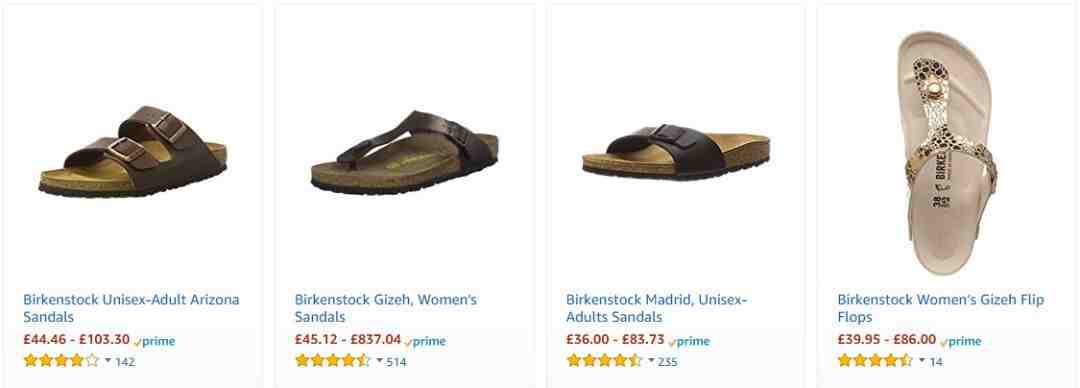Click the star rating of Gizeh Women's Sandals

click(x=333, y=360)
